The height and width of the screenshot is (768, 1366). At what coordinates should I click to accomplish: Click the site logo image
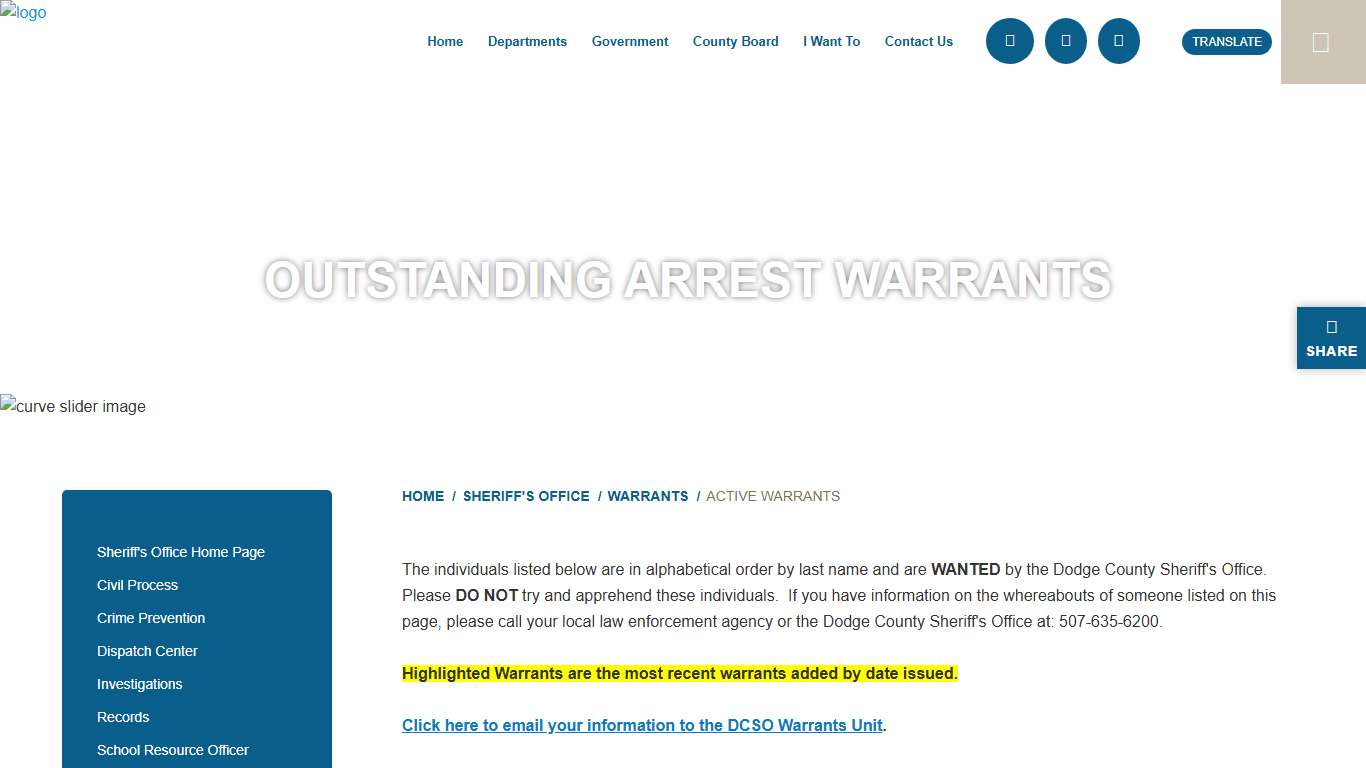(23, 13)
